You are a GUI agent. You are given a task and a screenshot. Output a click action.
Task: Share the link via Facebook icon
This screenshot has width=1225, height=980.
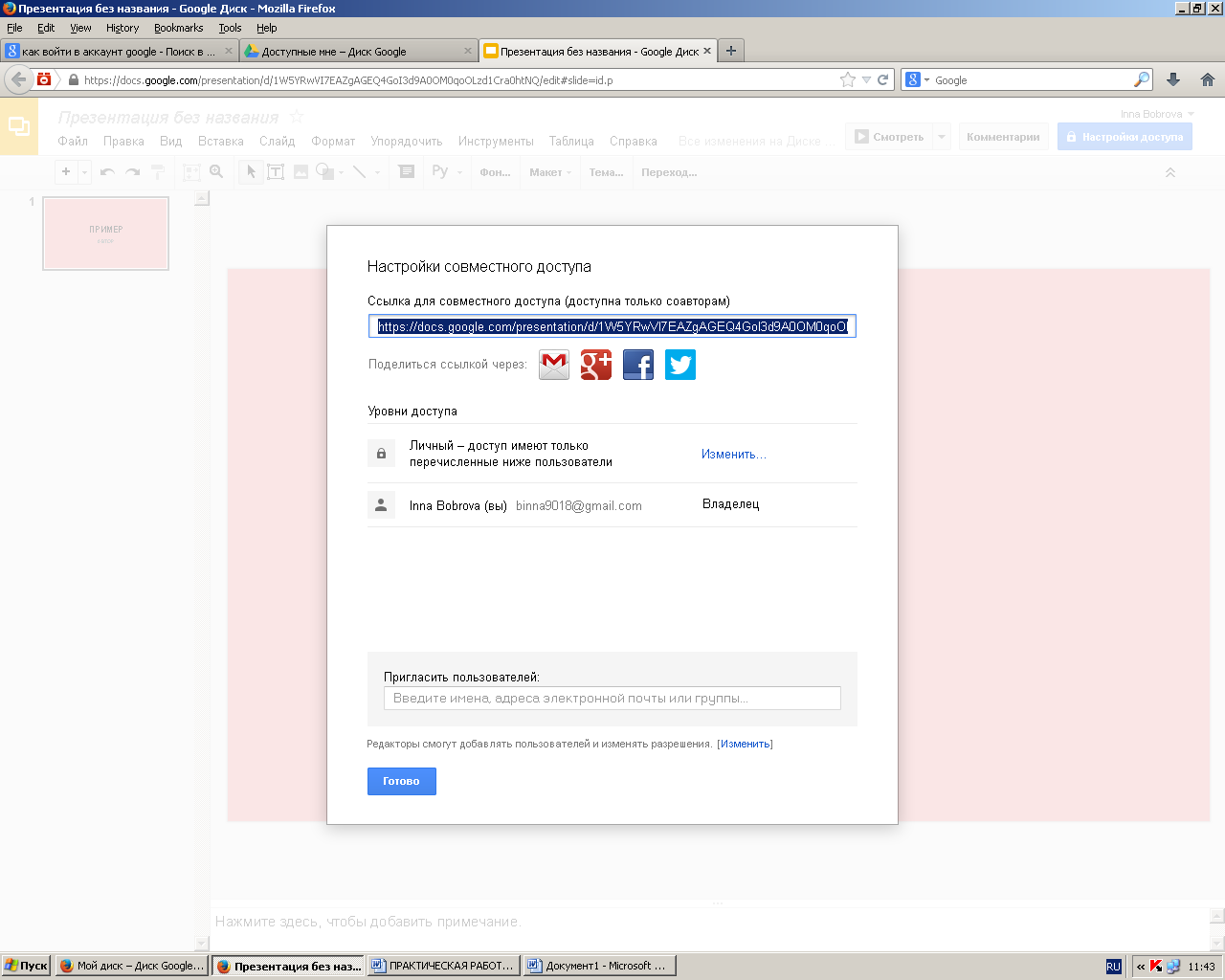point(638,365)
